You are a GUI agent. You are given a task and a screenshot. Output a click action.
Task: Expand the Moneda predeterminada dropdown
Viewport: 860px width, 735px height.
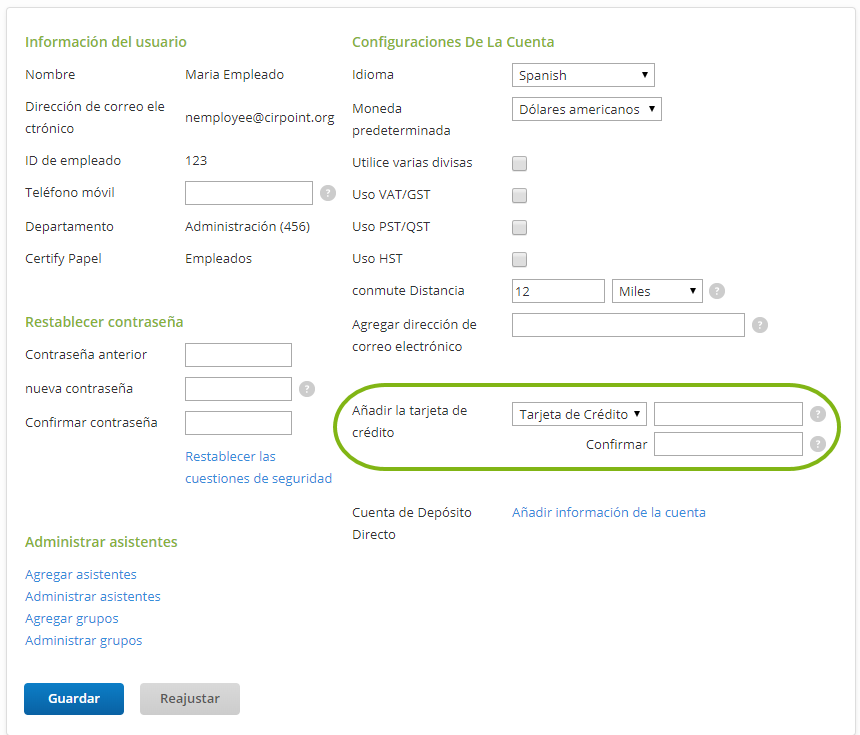(x=586, y=109)
